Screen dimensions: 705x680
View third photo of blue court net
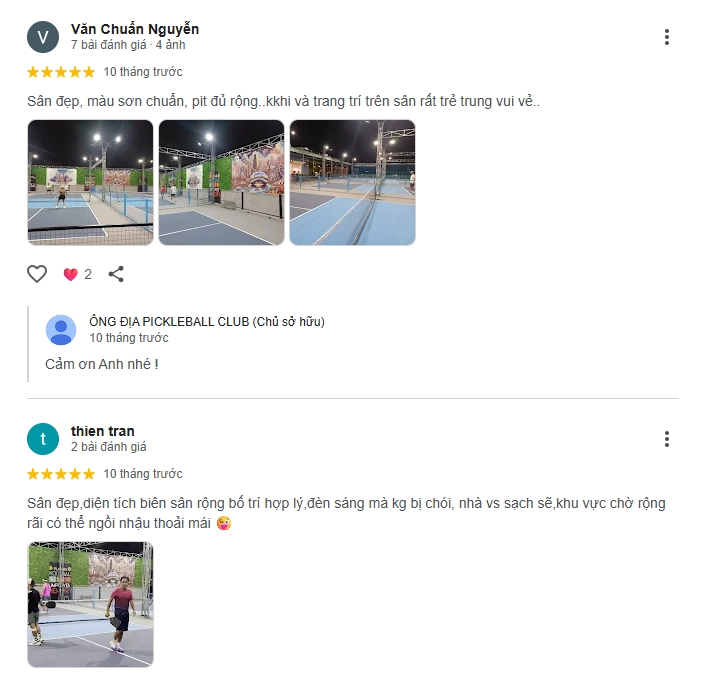pos(352,183)
